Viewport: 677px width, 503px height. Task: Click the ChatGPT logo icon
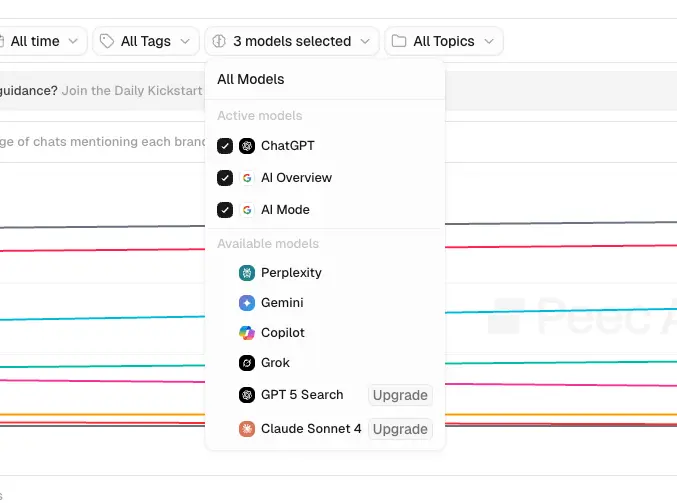(x=247, y=146)
